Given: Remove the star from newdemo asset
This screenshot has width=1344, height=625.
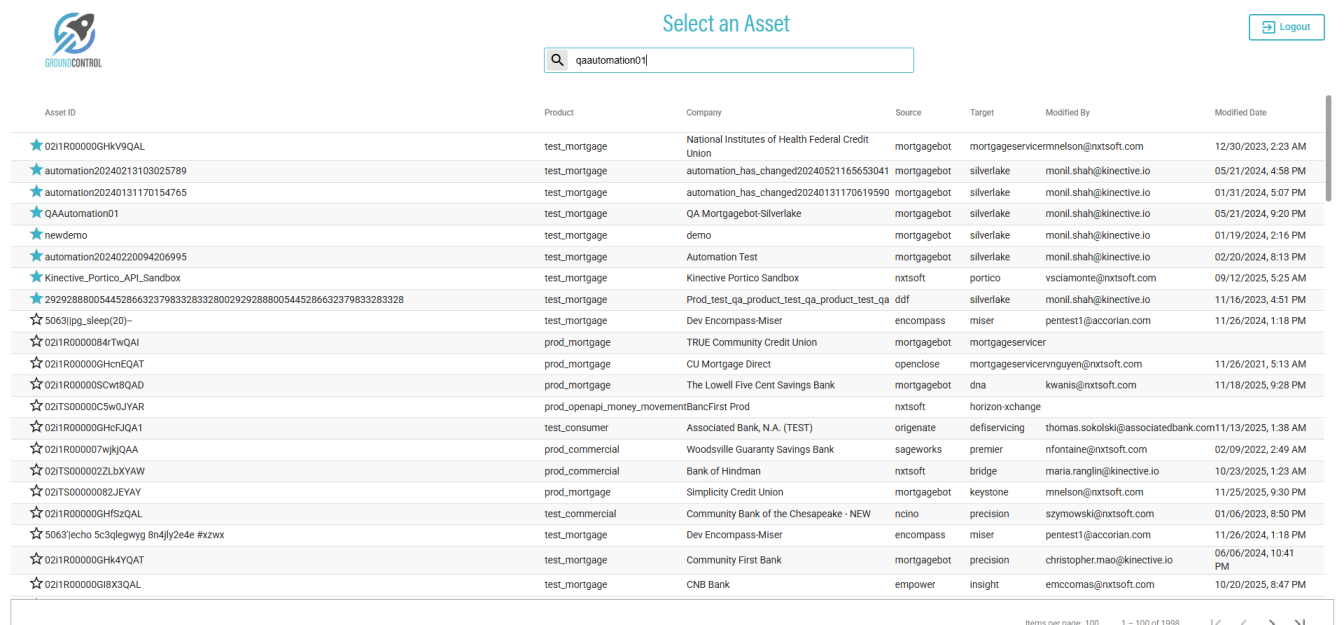Looking at the screenshot, I should [37, 235].
